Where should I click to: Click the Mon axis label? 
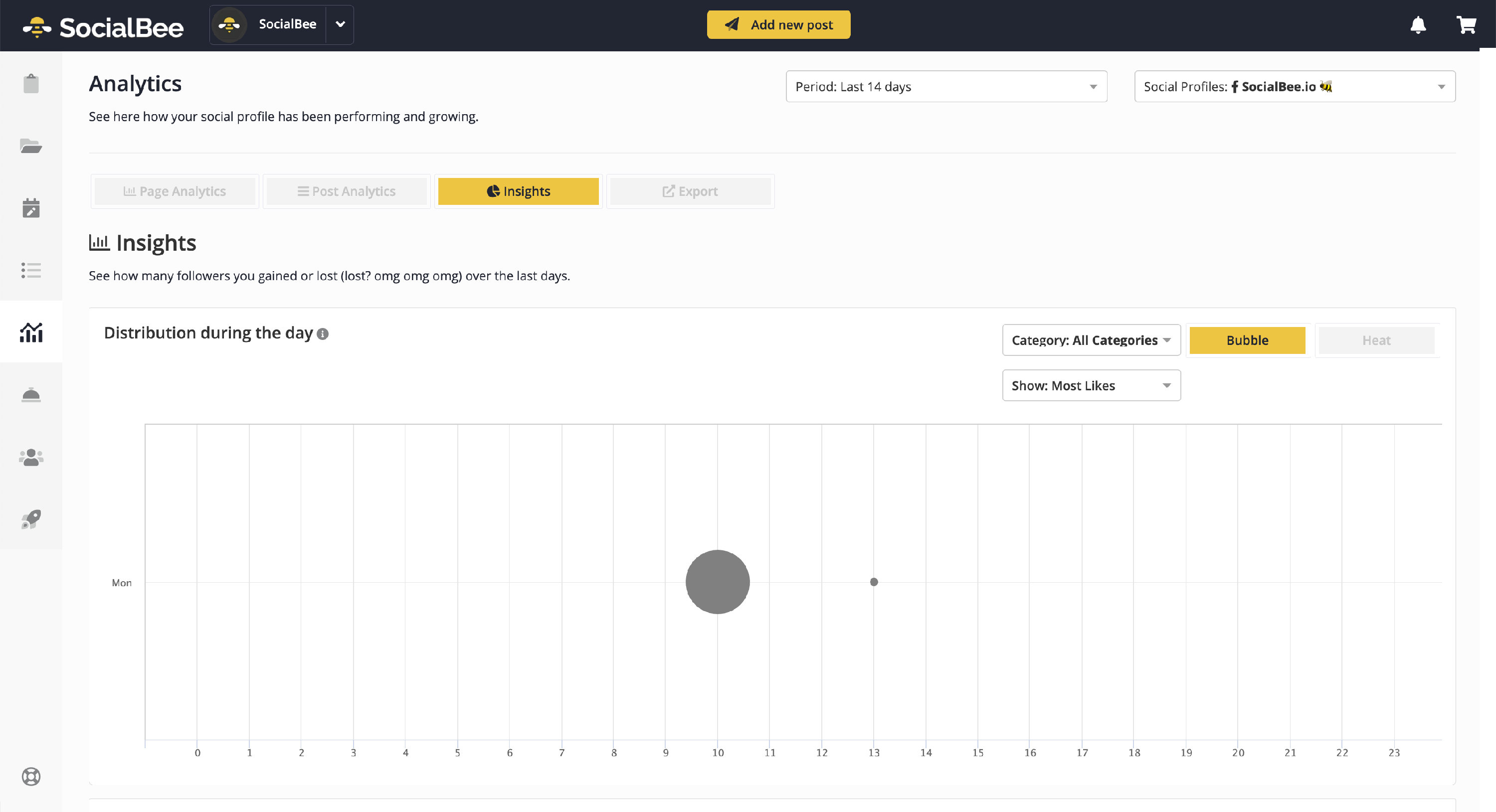click(121, 583)
